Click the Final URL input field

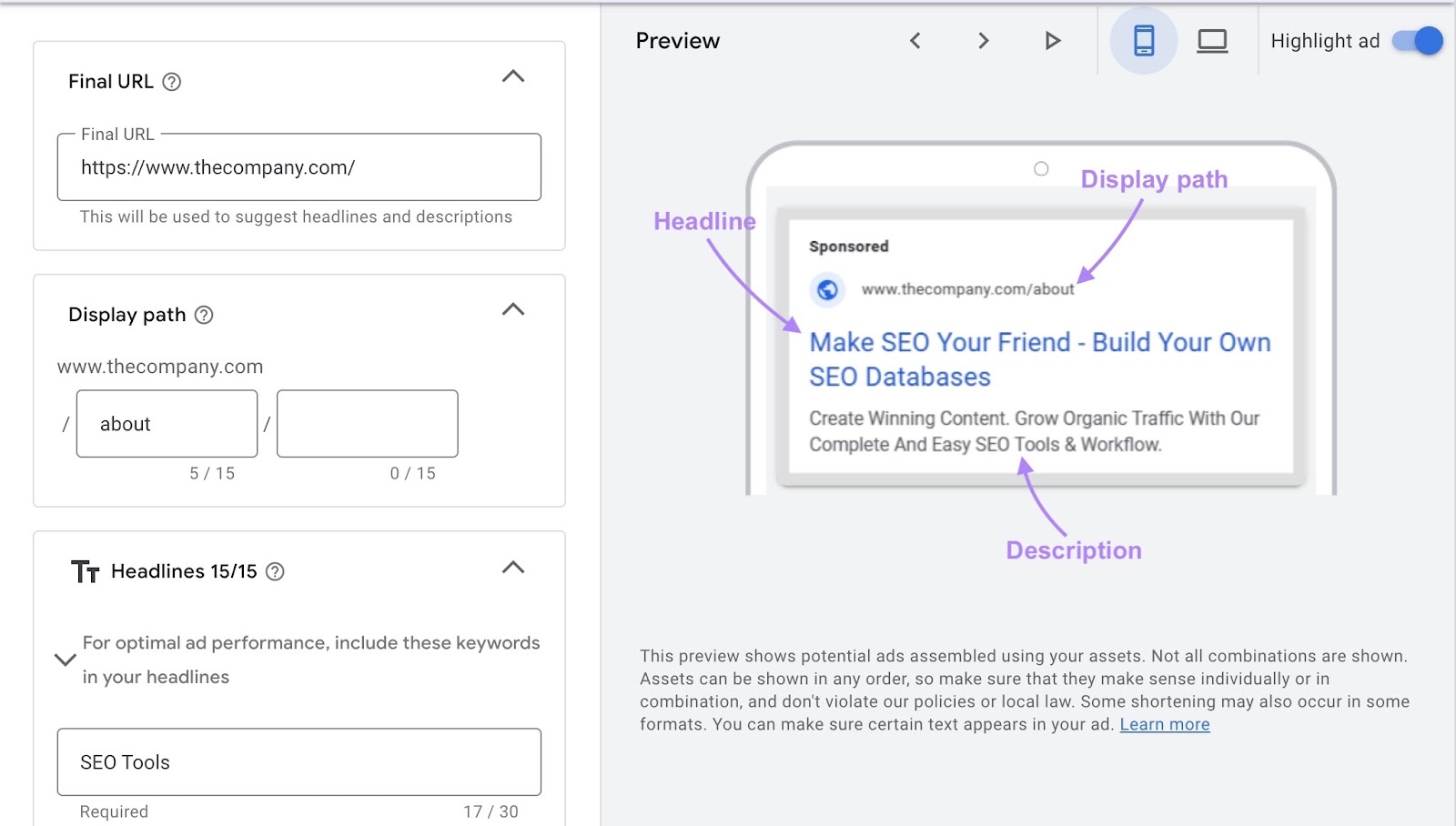coord(298,167)
